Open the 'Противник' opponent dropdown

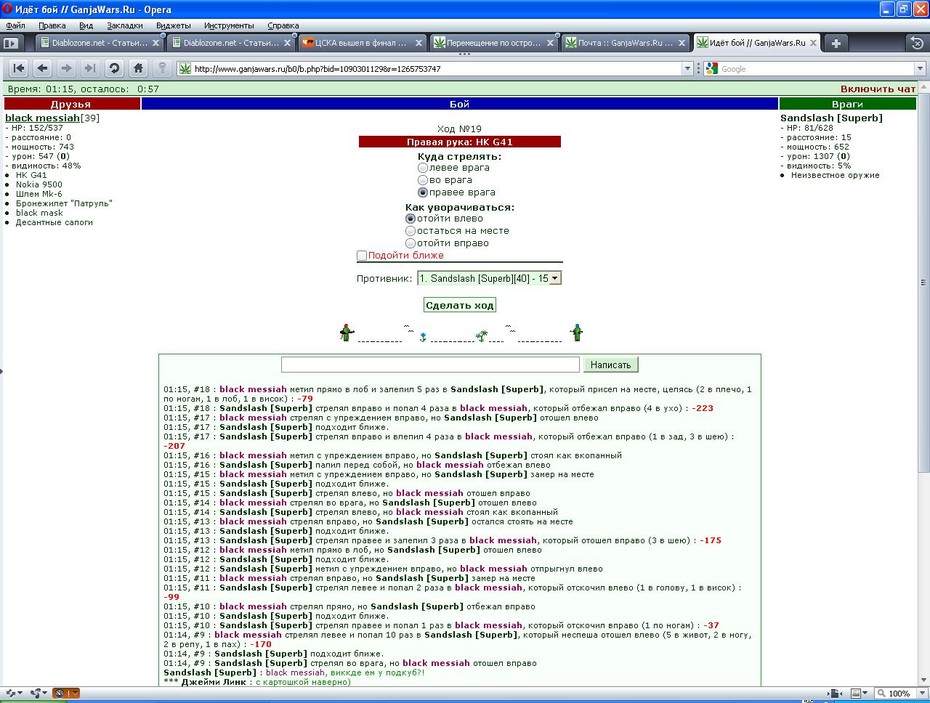pos(489,278)
